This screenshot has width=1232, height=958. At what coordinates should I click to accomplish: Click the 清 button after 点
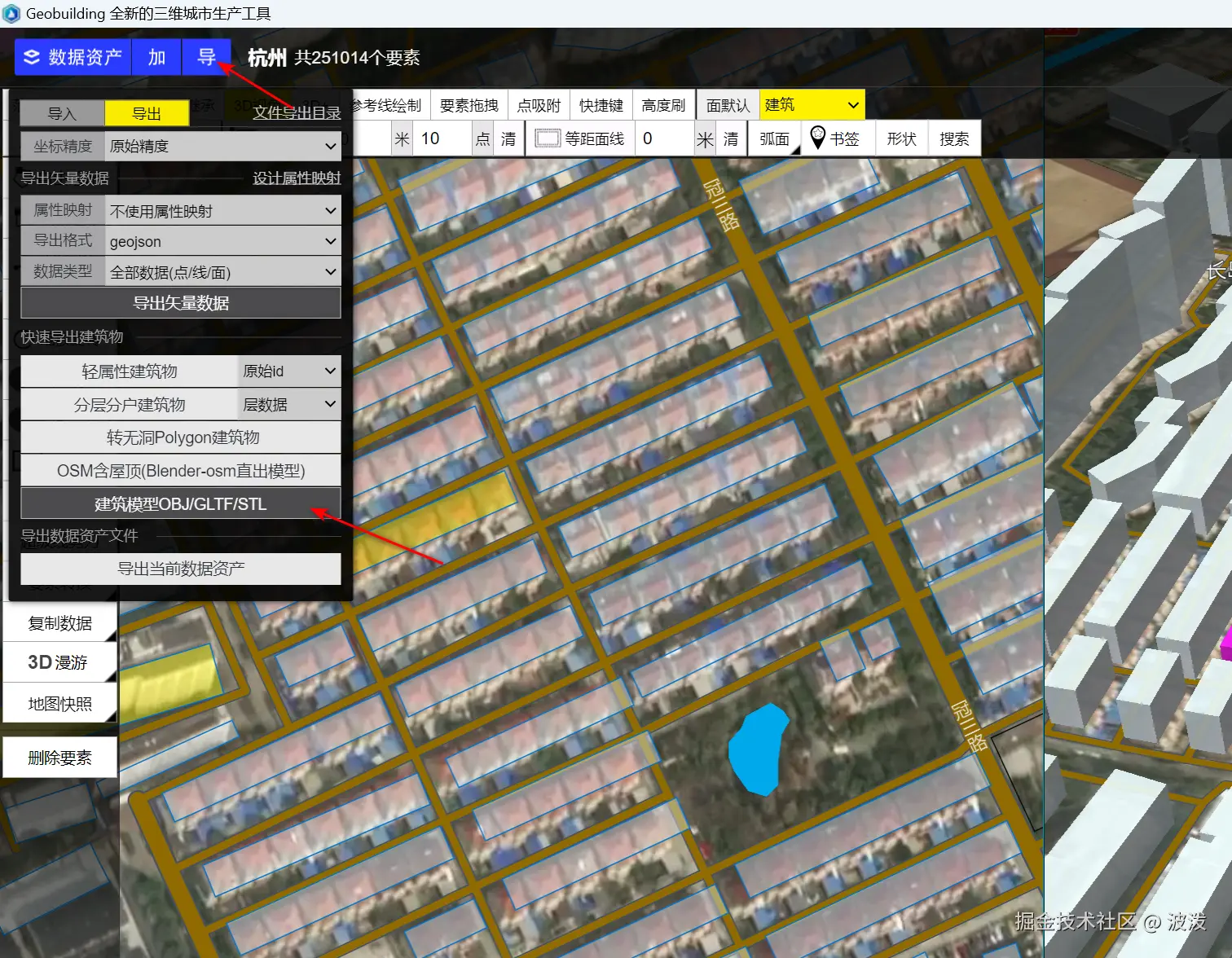point(508,138)
